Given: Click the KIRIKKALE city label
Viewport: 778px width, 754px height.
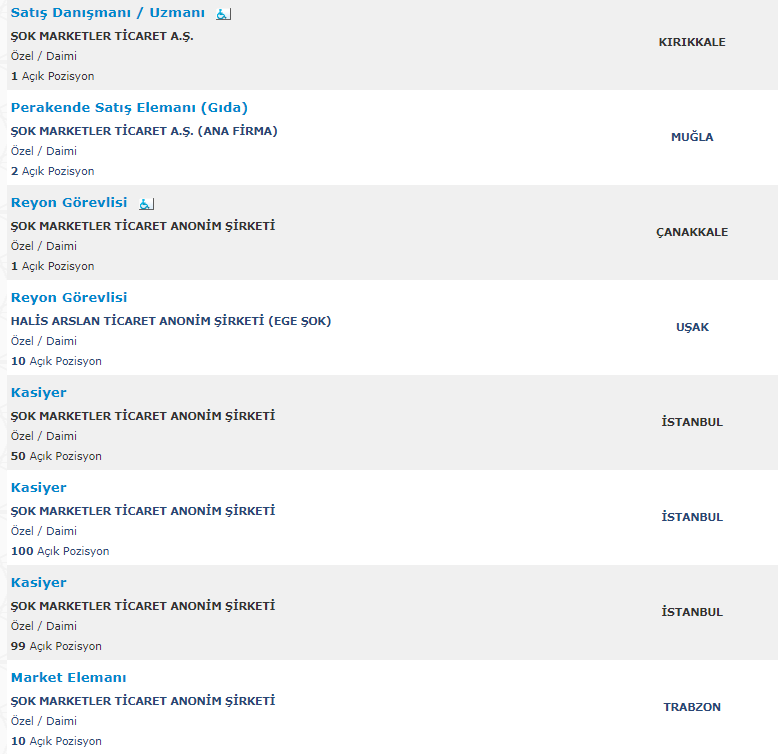Looking at the screenshot, I should click(x=692, y=42).
